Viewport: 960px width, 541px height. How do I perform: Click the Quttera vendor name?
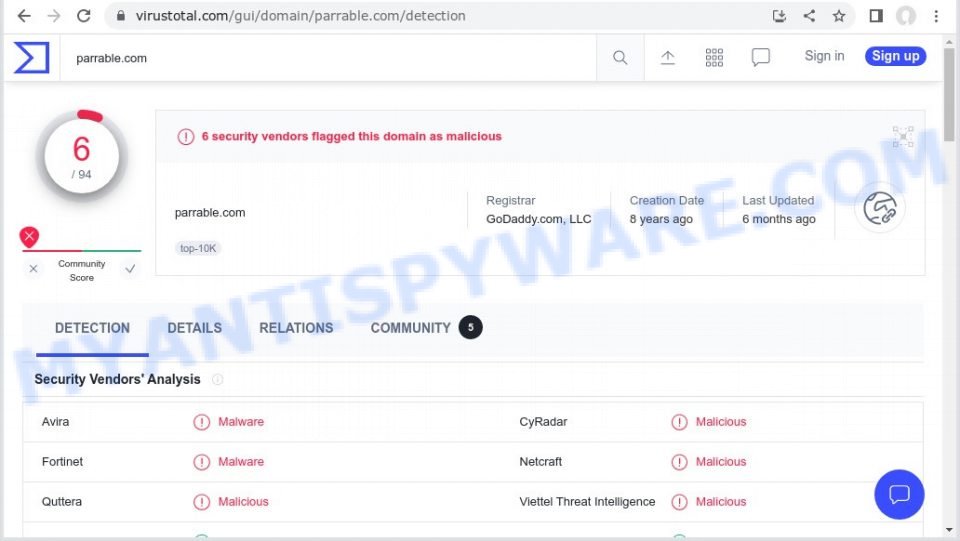click(62, 501)
